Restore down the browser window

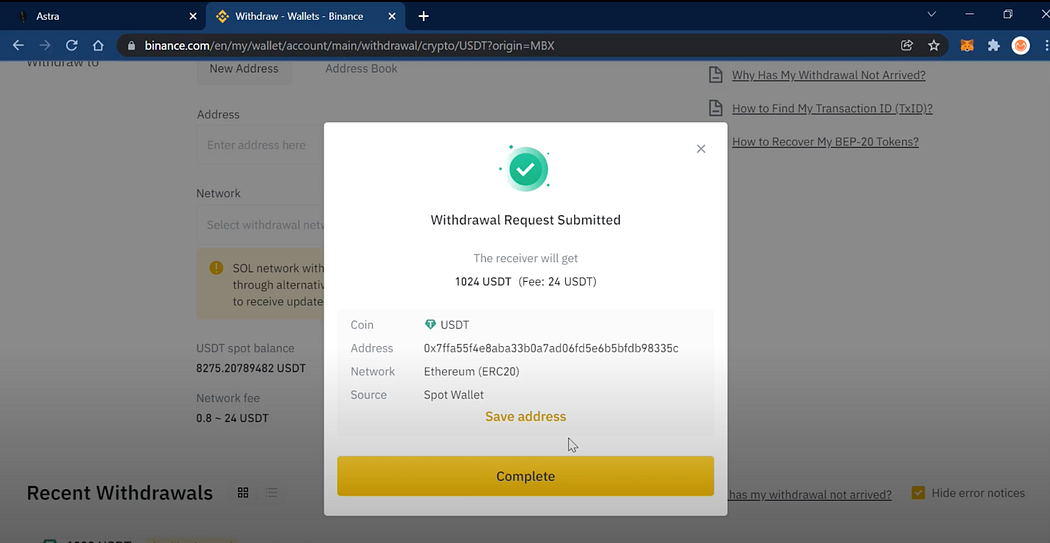pyautogui.click(x=1007, y=14)
